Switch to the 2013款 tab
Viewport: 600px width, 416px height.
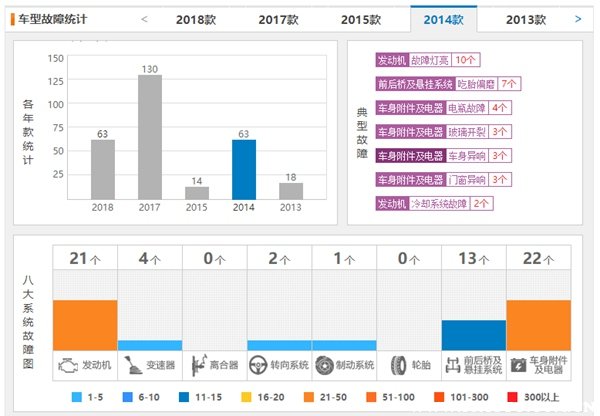pyautogui.click(x=526, y=19)
